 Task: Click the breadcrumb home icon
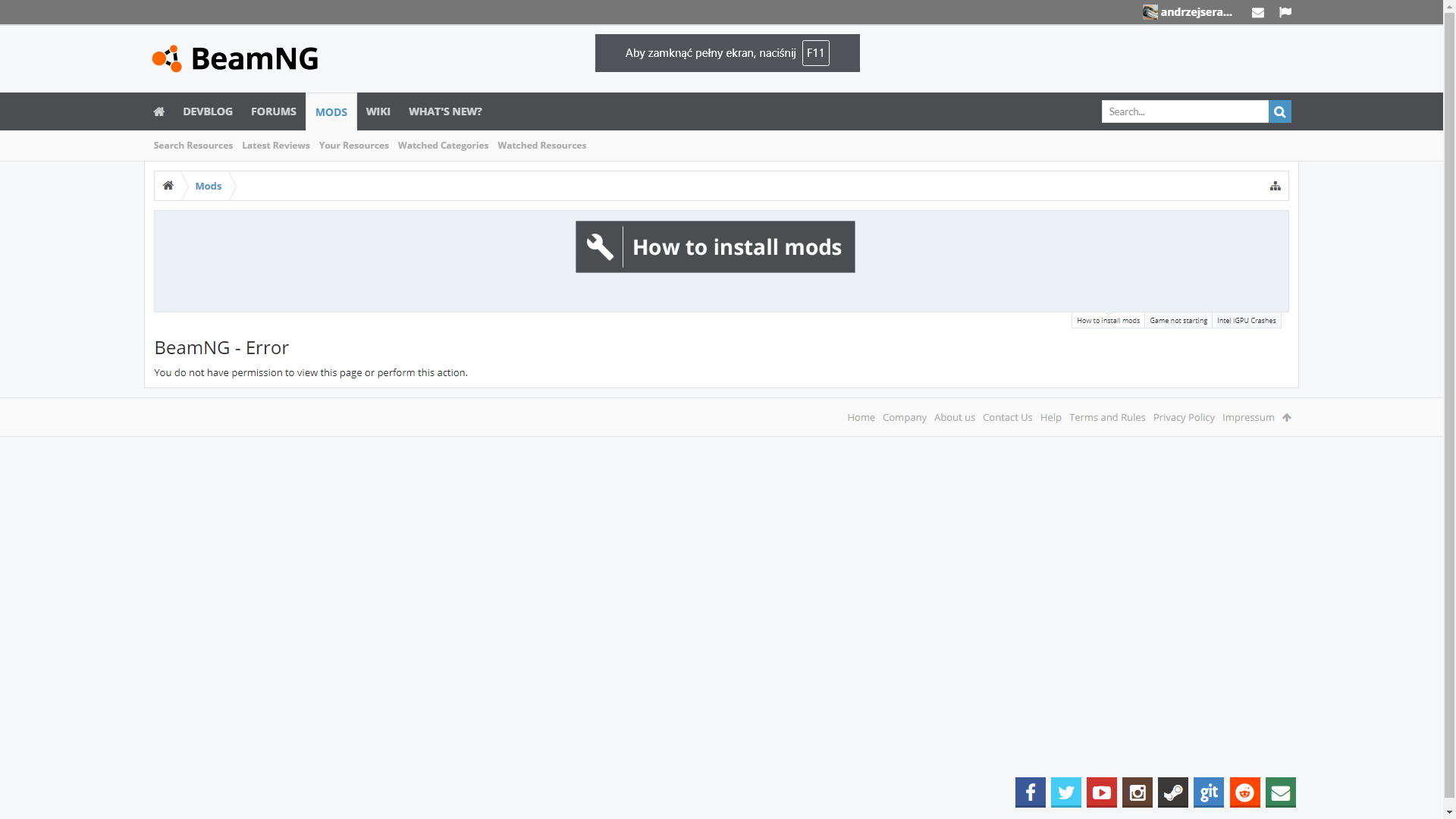coord(168,186)
